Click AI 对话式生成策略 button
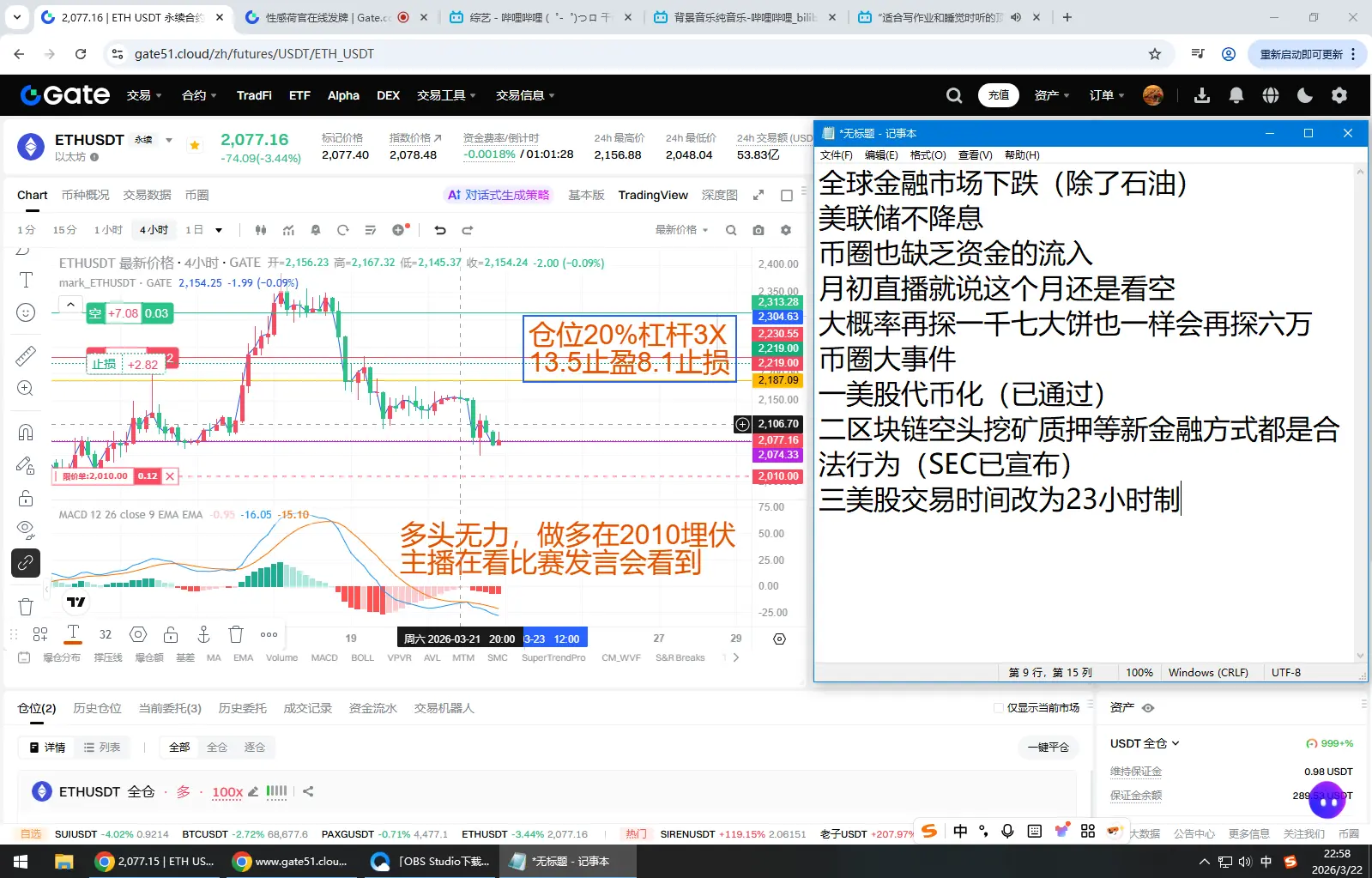 (499, 196)
